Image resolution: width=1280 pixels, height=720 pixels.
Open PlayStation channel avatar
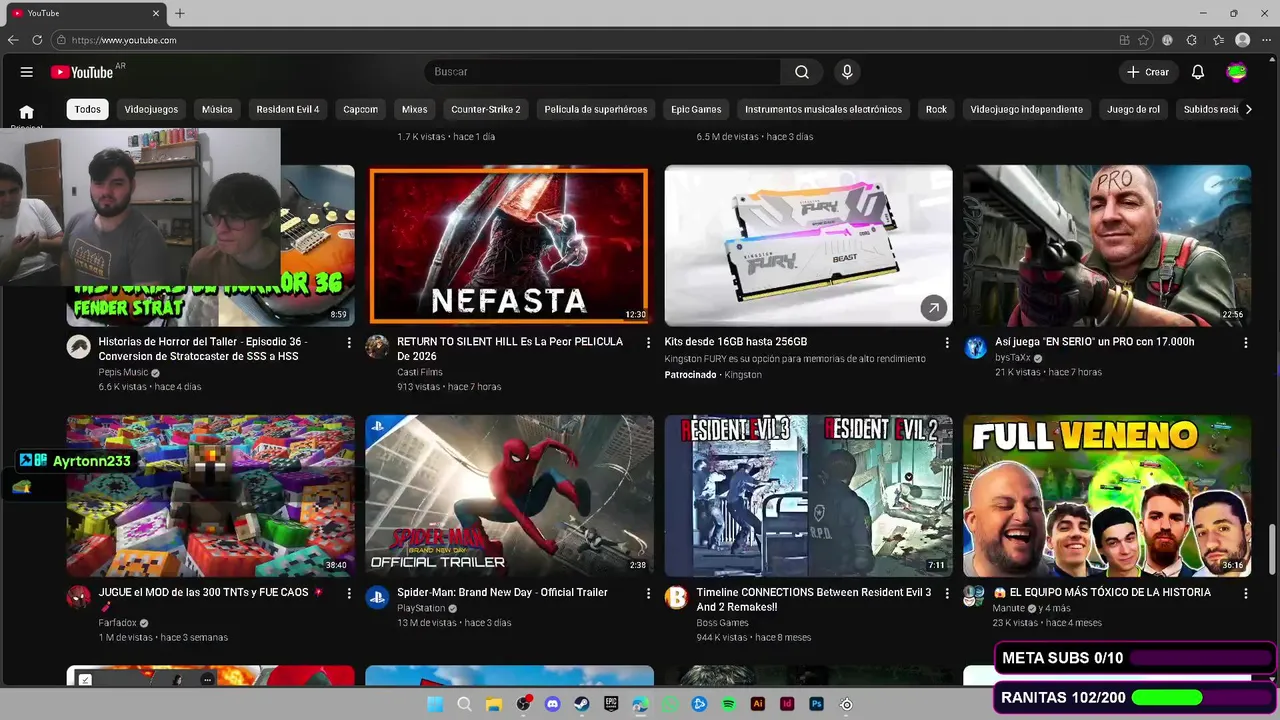click(377, 597)
